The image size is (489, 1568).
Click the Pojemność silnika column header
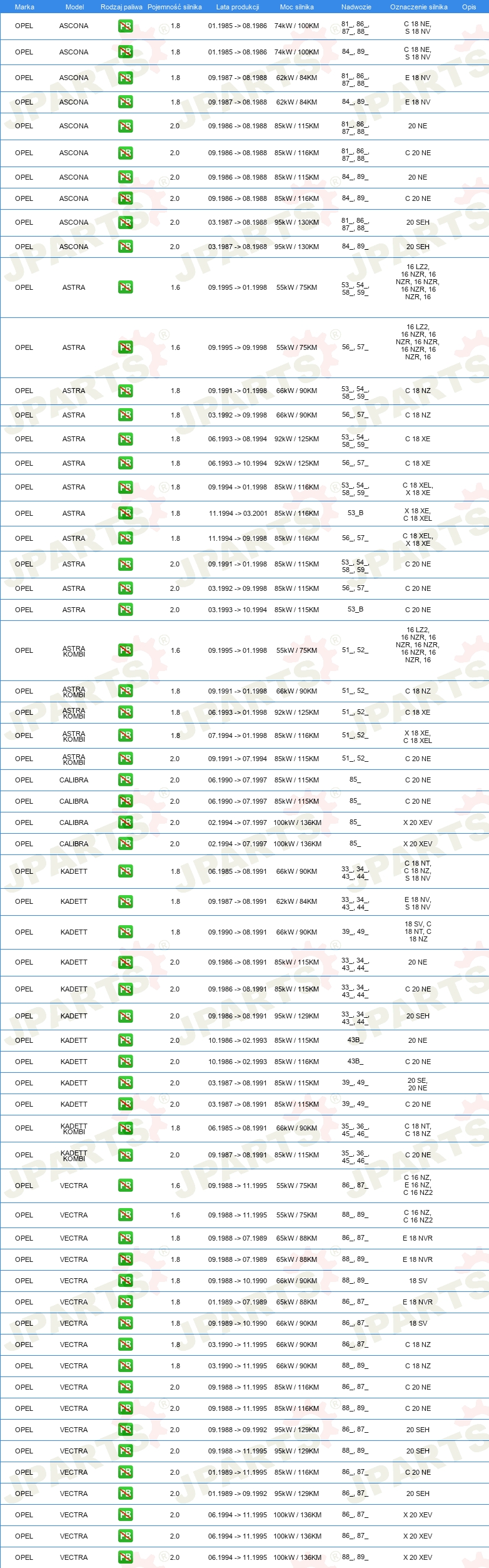[174, 7]
